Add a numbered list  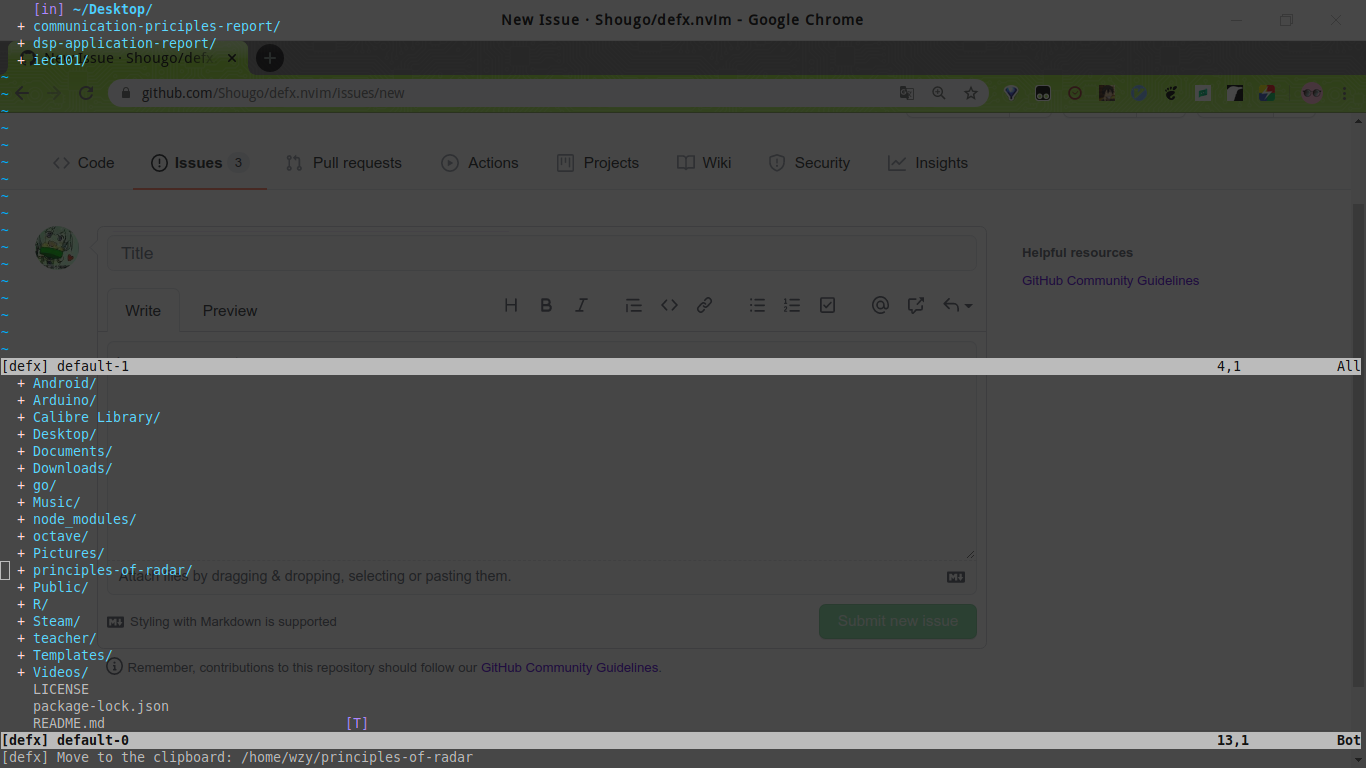(792, 305)
